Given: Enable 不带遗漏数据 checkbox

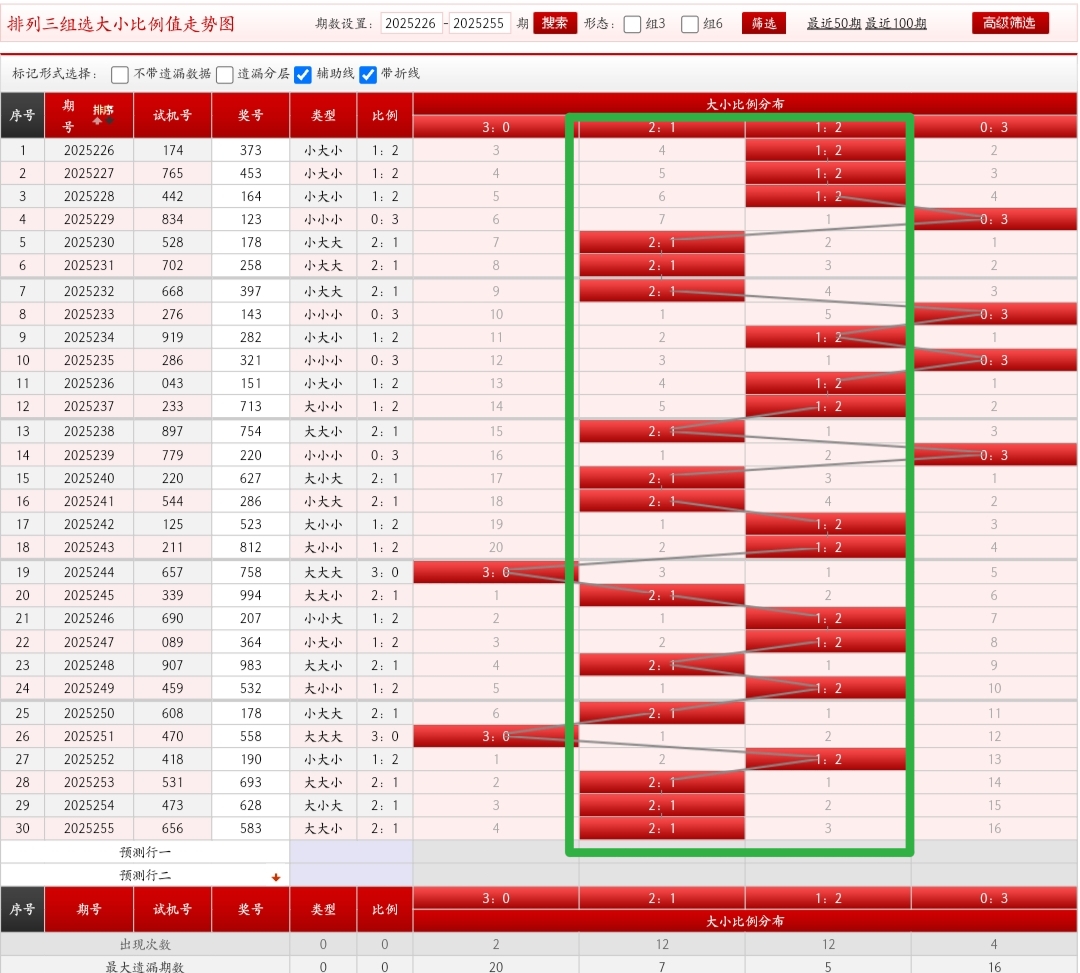Looking at the screenshot, I should (x=120, y=74).
